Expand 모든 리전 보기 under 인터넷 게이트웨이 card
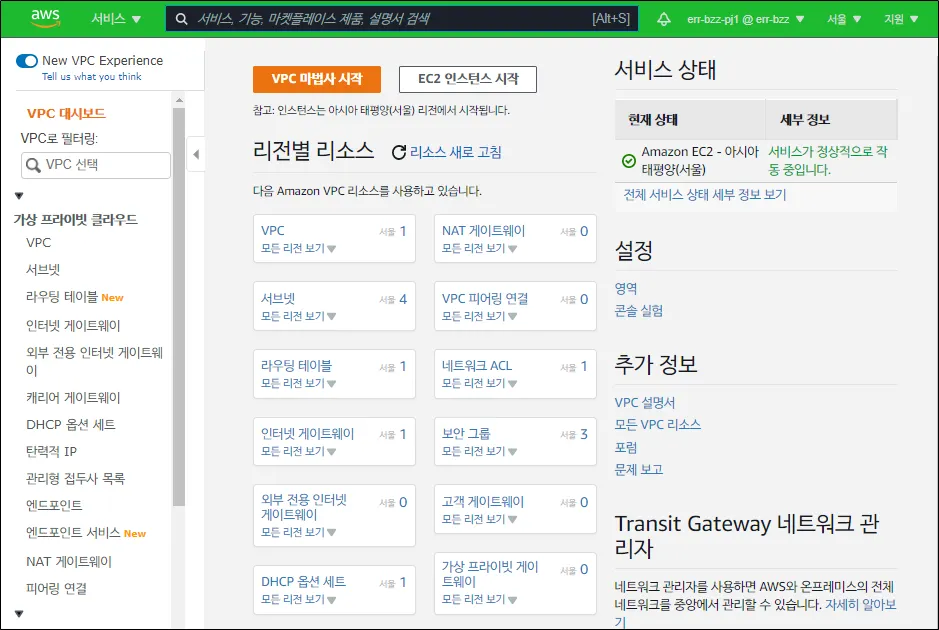The image size is (939, 630). coord(298,451)
